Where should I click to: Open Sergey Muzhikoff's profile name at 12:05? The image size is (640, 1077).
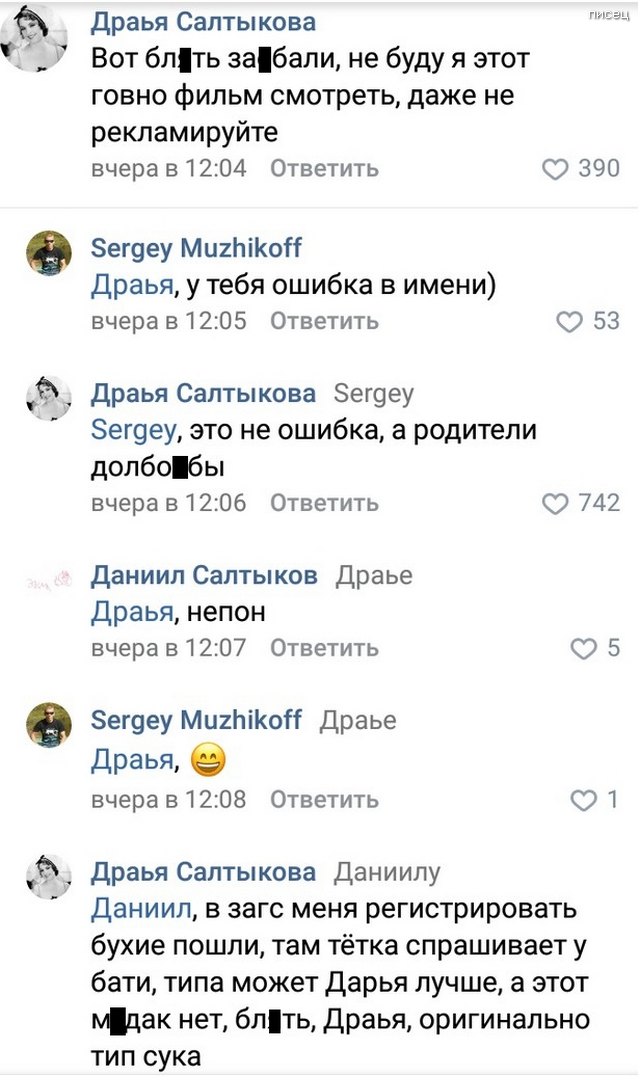[x=196, y=248]
